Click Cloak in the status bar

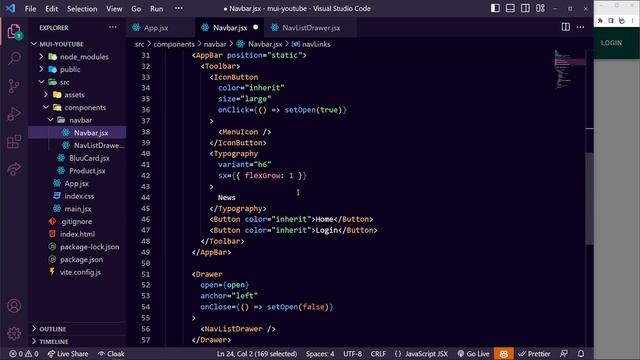pos(111,354)
